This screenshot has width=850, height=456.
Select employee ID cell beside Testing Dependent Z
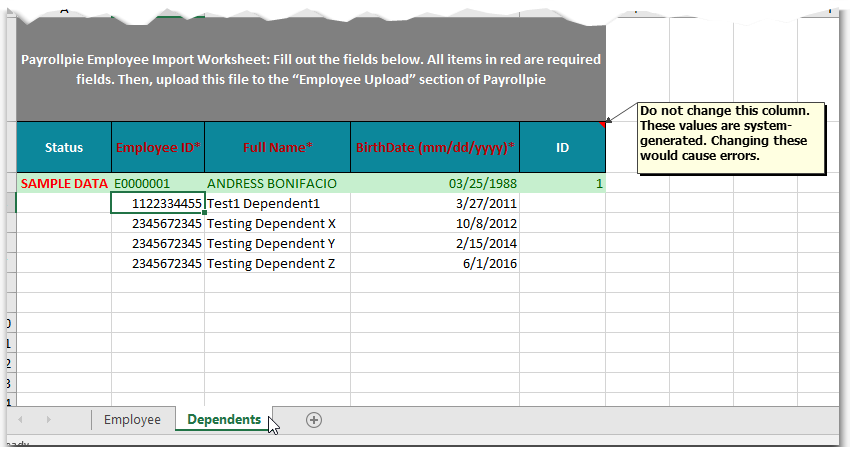pyautogui.click(x=158, y=264)
